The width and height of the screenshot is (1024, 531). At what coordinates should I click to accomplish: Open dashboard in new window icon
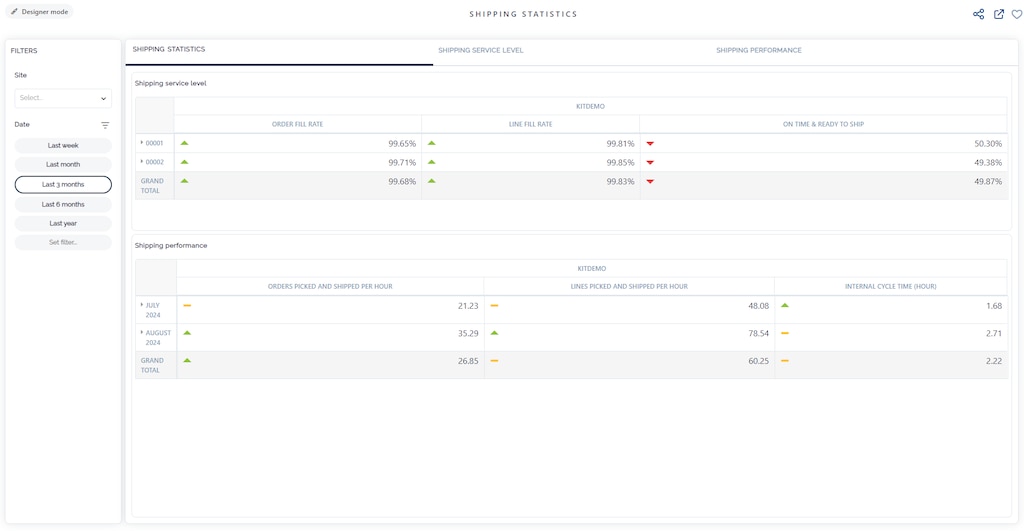998,14
